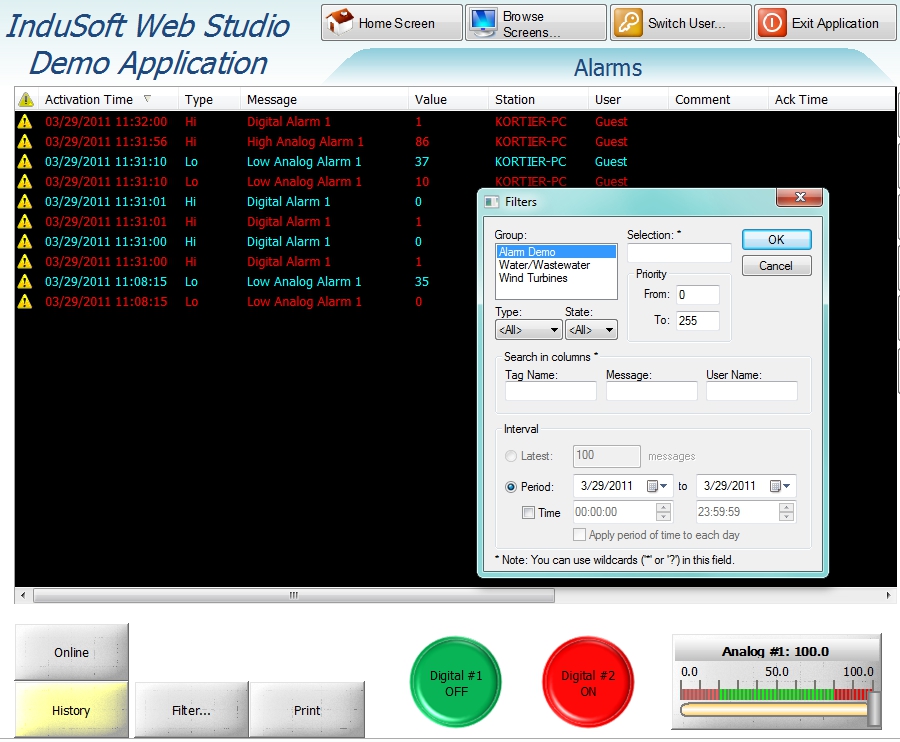
Task: Click the monitor icon on Browse Screens
Action: (x=483, y=23)
